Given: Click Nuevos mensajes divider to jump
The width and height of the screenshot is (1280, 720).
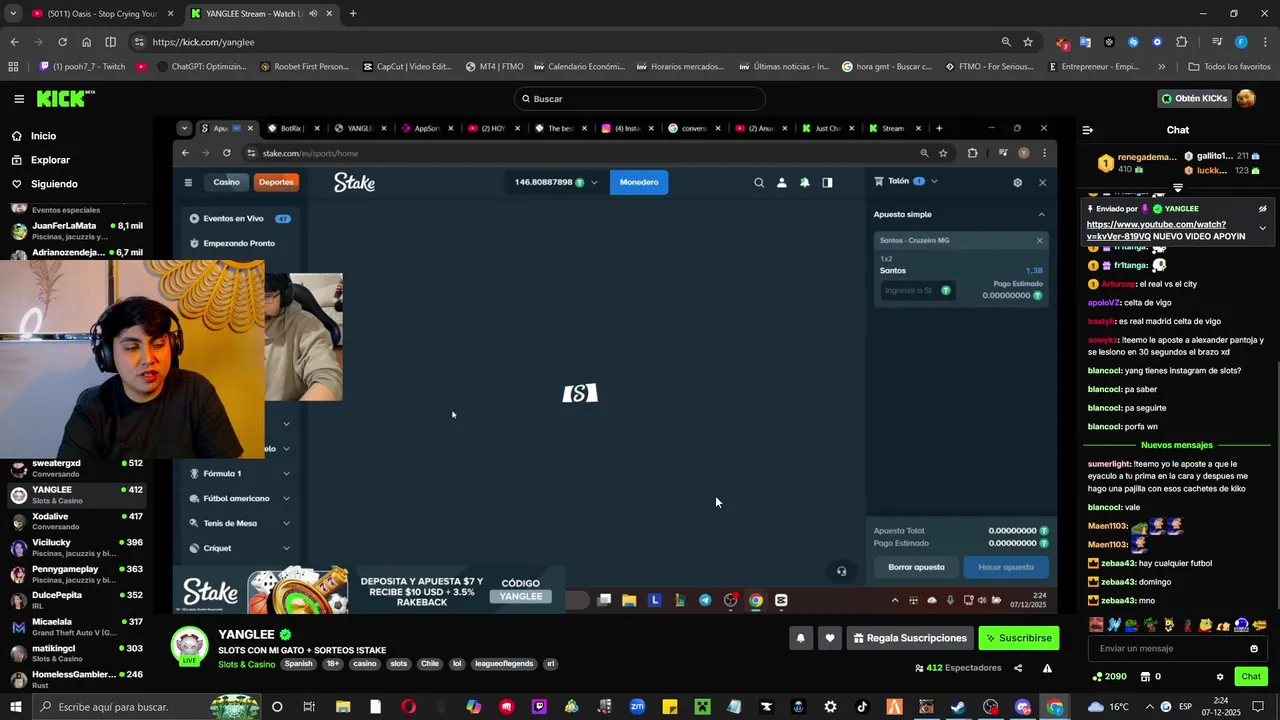Looking at the screenshot, I should click(1177, 445).
